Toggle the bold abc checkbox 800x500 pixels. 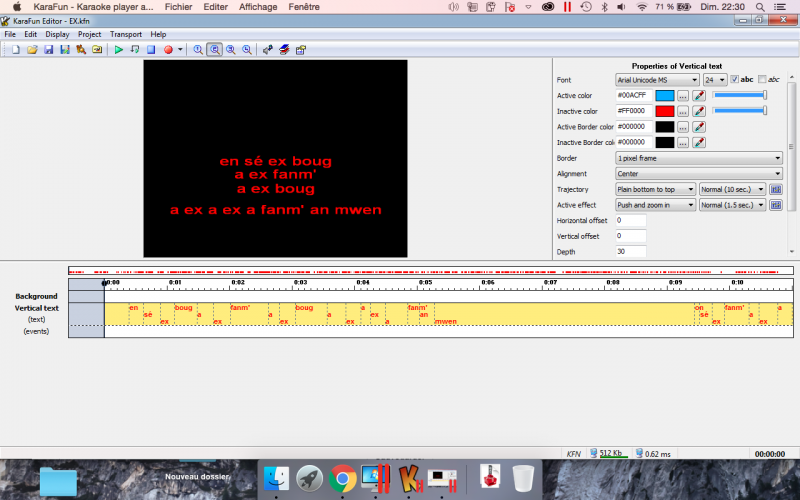pyautogui.click(x=734, y=79)
